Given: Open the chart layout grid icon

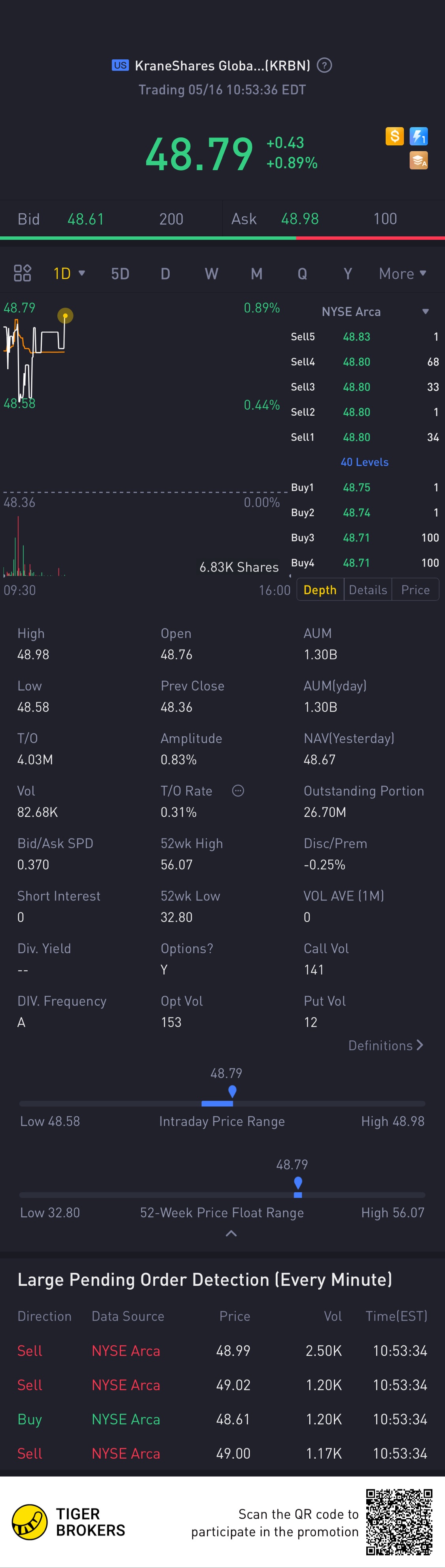Looking at the screenshot, I should tap(23, 273).
